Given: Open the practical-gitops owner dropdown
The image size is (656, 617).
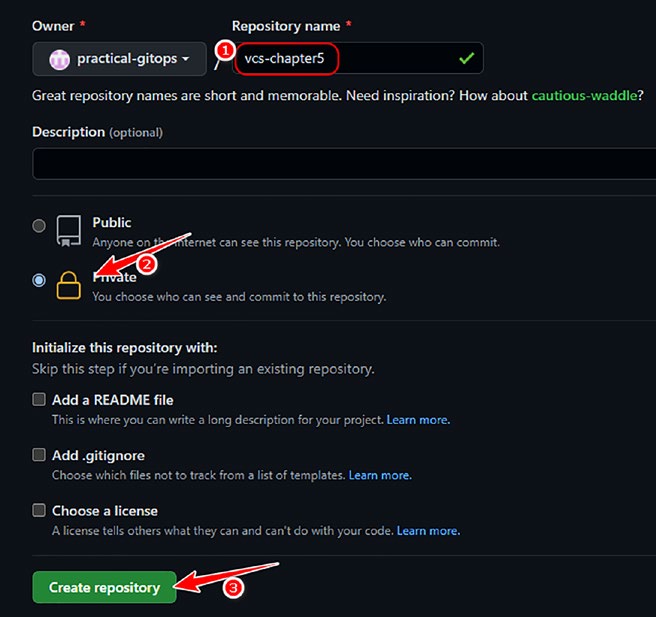Looking at the screenshot, I should point(119,59).
